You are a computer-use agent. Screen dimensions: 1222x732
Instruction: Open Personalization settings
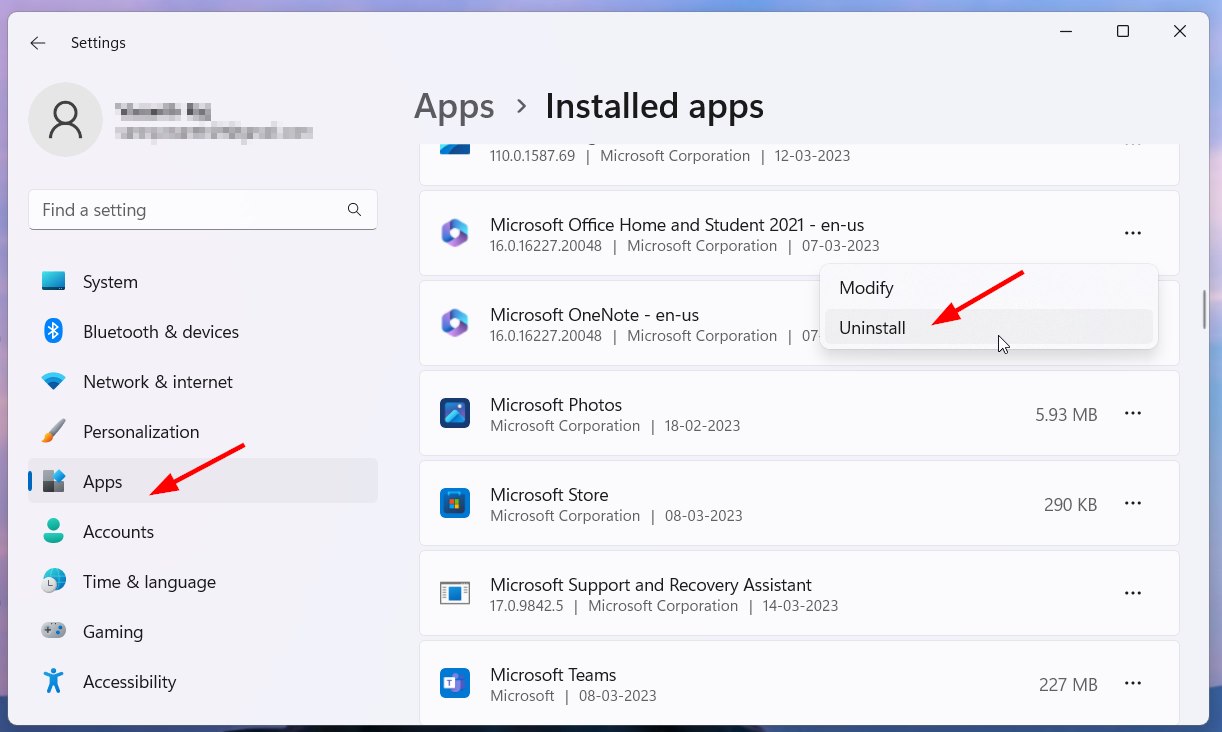203,432
